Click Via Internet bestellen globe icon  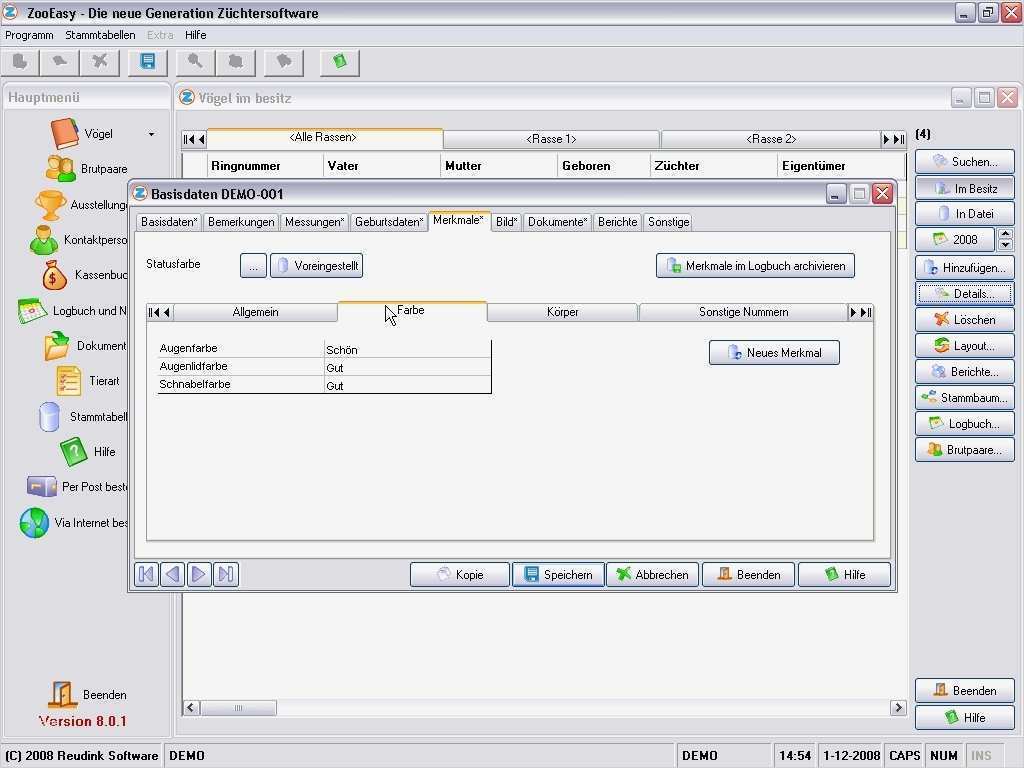34,522
